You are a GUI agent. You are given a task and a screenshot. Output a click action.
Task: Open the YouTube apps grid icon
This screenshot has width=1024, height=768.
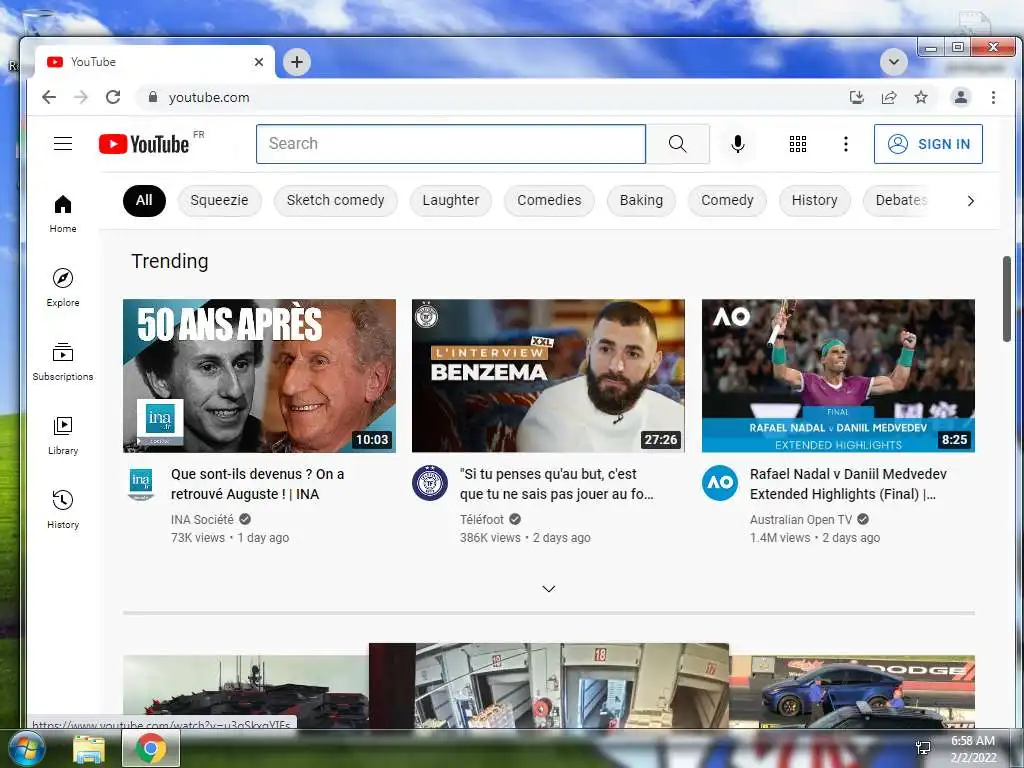(797, 144)
